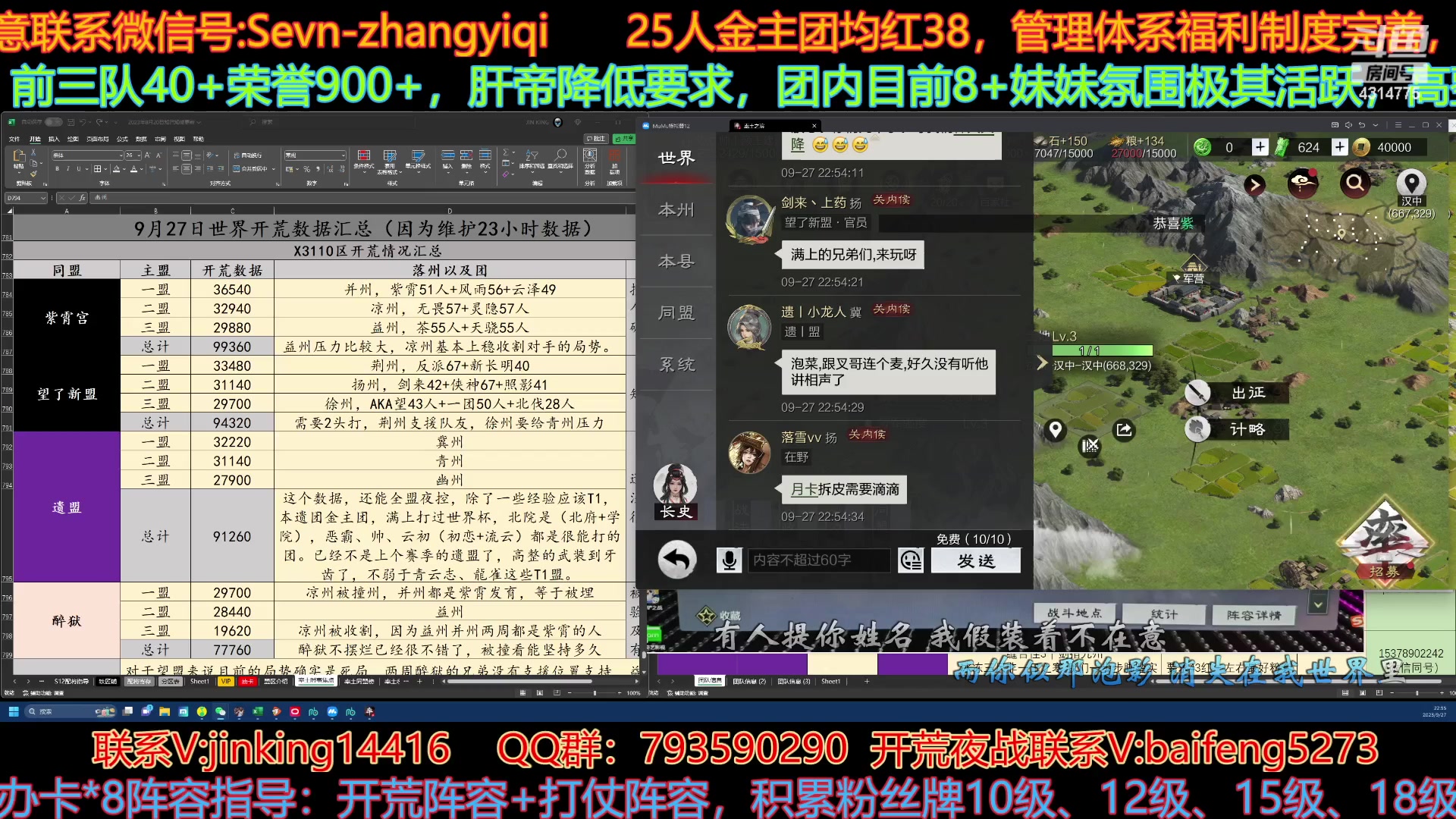Click the map marker pin icon near tile
Screen dimensions: 1456x819
click(x=1055, y=430)
